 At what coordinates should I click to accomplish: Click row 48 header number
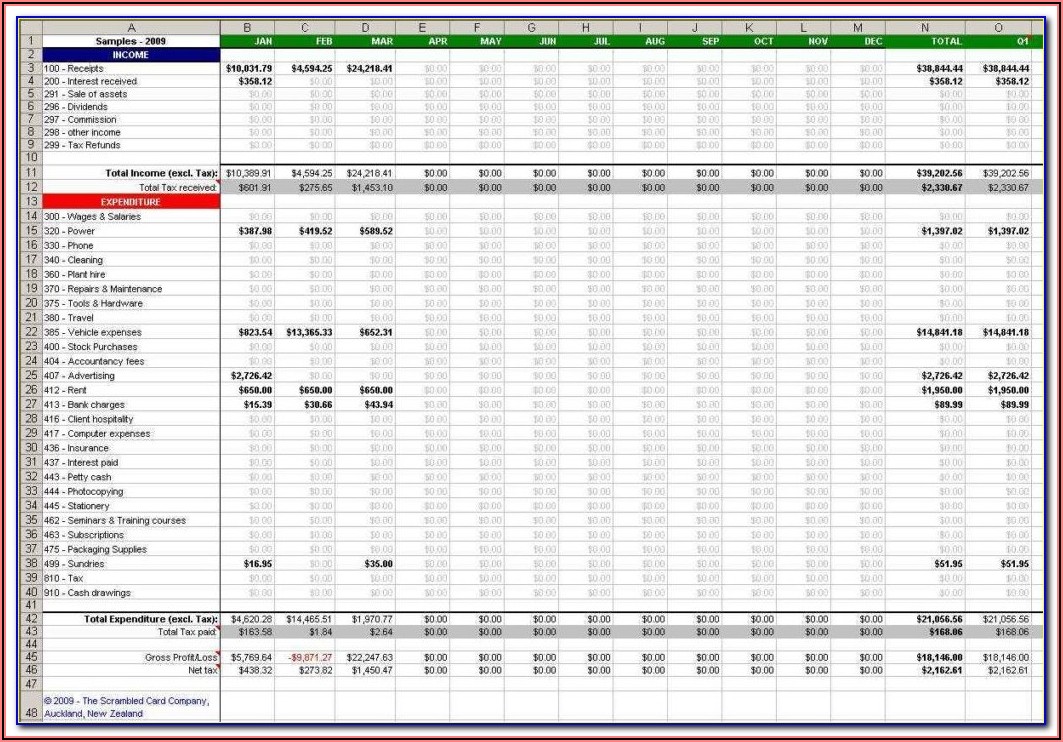point(30,713)
